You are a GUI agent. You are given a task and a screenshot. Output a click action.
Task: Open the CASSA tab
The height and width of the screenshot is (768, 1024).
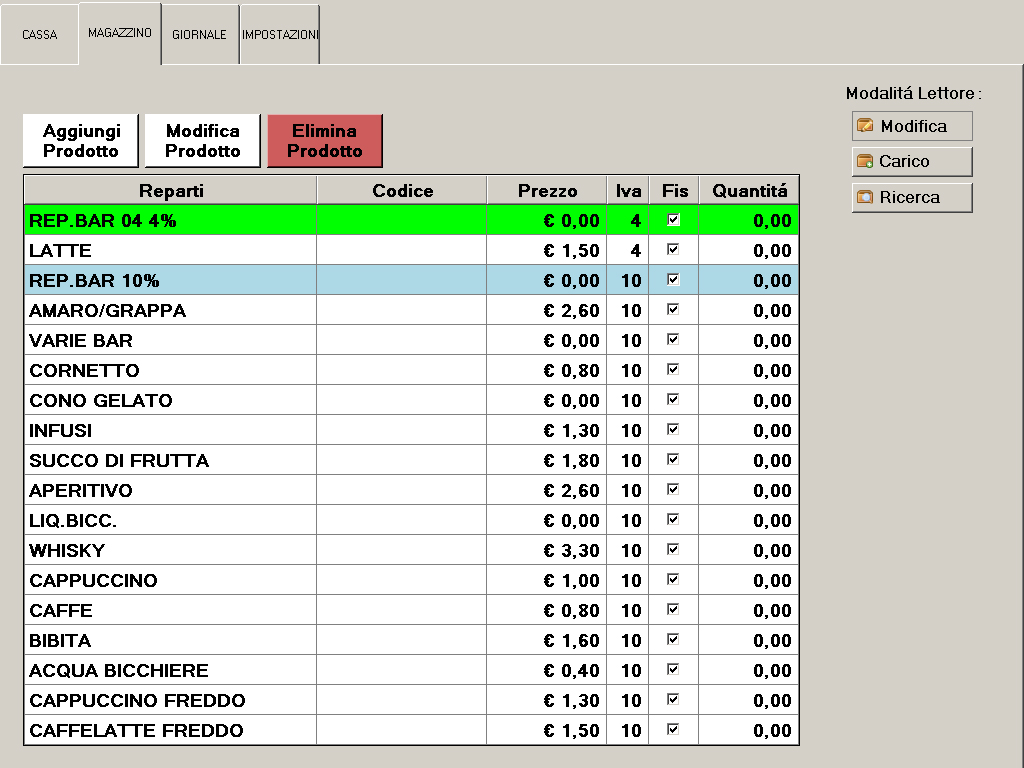(40, 35)
